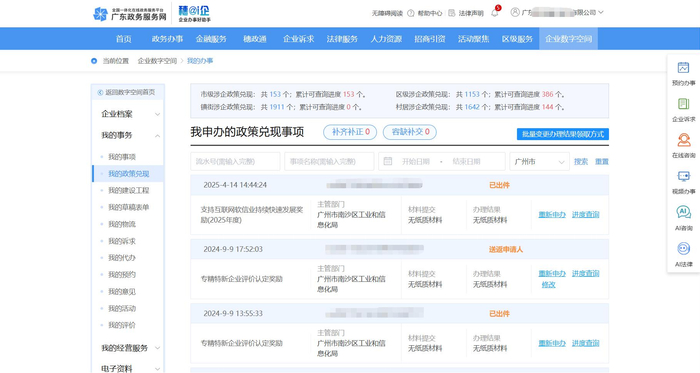The width and height of the screenshot is (700, 373).
Task: Open 我的物流 in the sidebar
Action: pyautogui.click(x=122, y=224)
